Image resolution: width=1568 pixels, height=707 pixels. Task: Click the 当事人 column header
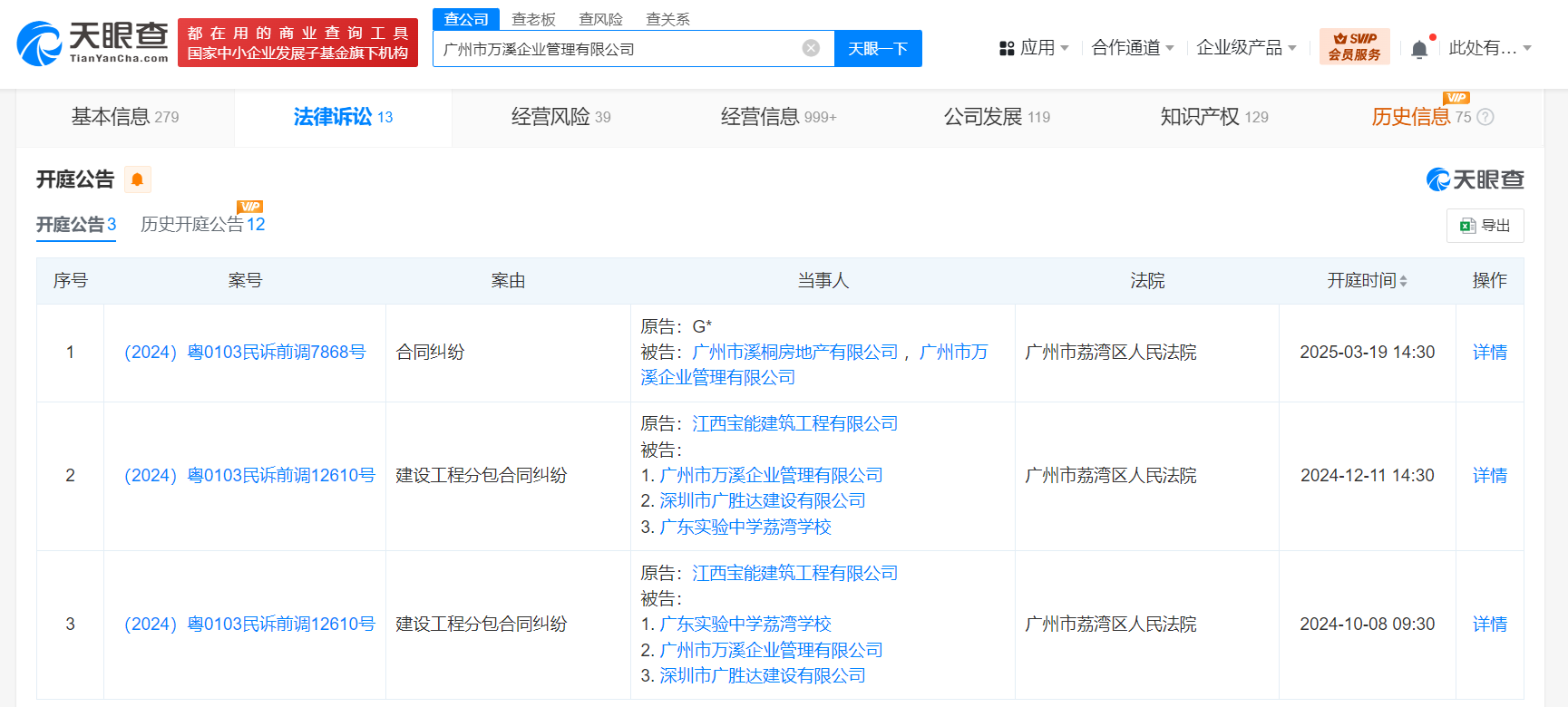pos(823,281)
